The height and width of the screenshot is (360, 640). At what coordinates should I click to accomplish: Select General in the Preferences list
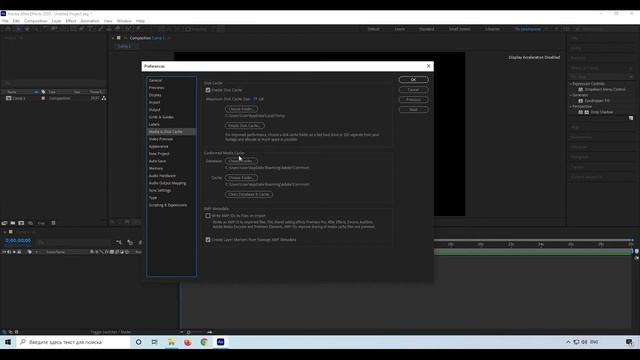pyautogui.click(x=155, y=80)
